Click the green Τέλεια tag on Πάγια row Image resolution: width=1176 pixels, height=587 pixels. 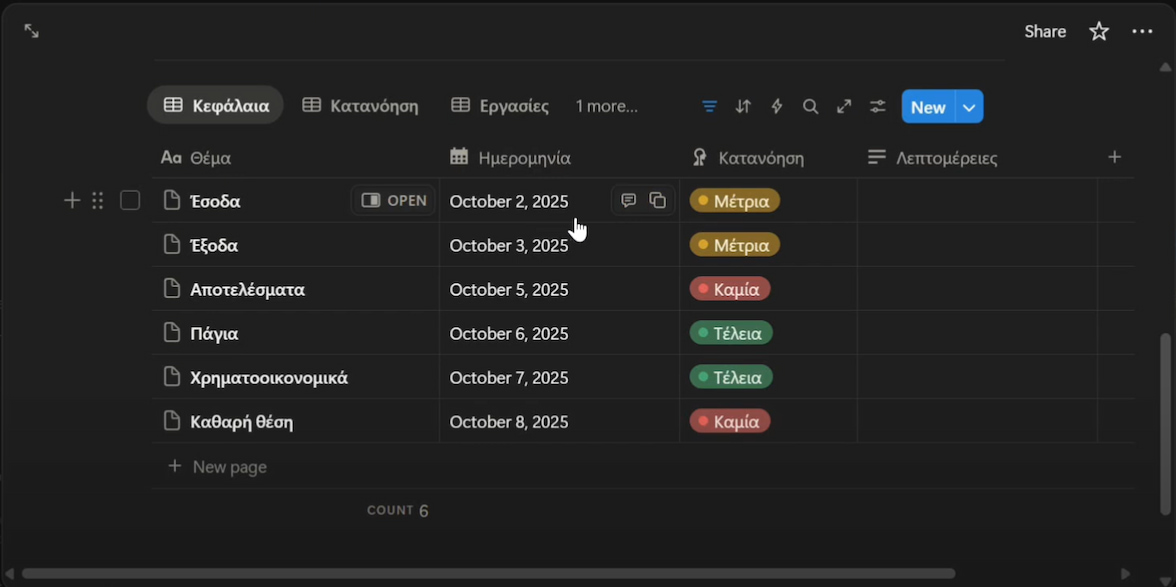[x=731, y=333]
